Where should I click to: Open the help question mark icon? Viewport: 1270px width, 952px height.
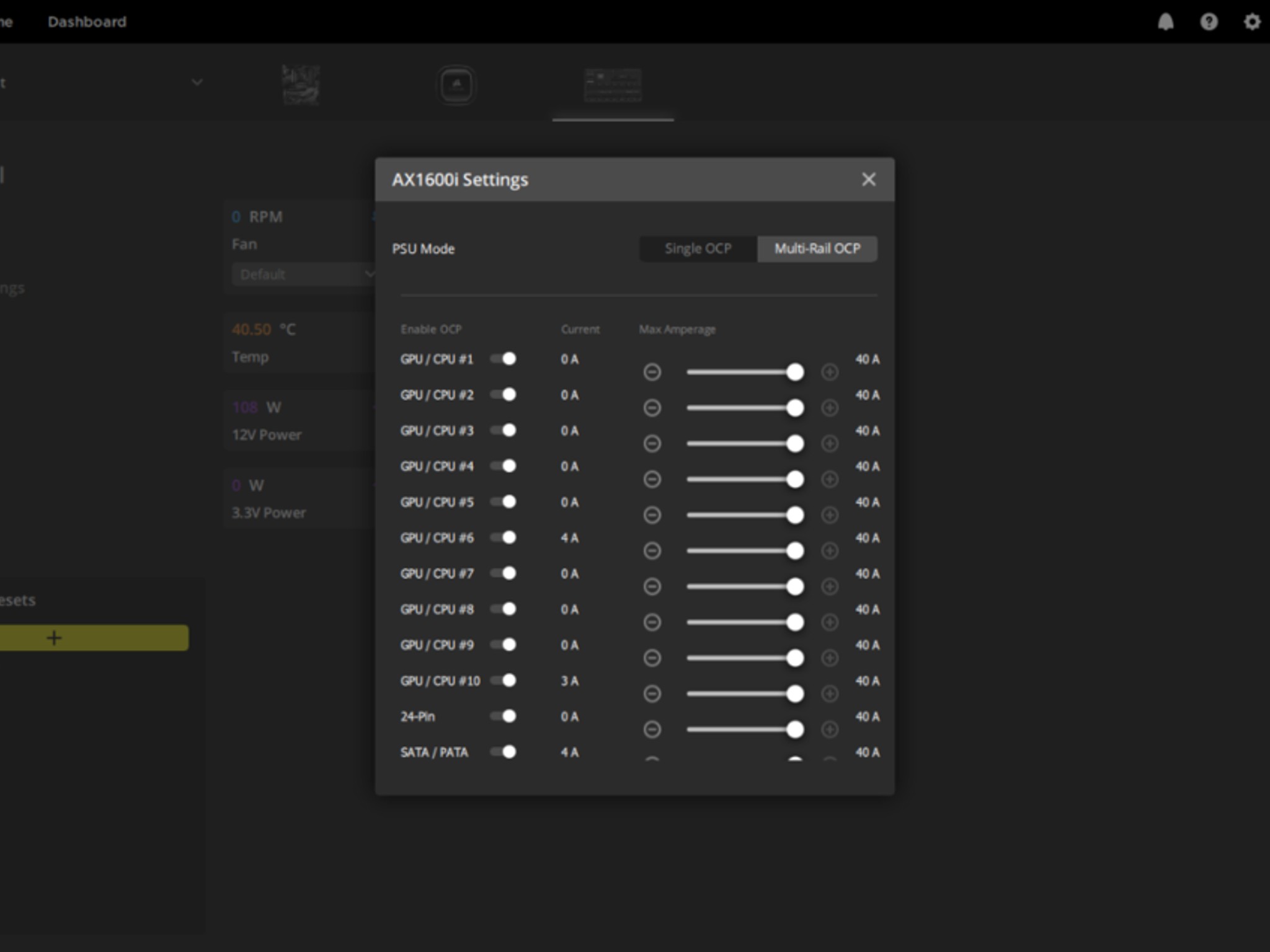1209,22
